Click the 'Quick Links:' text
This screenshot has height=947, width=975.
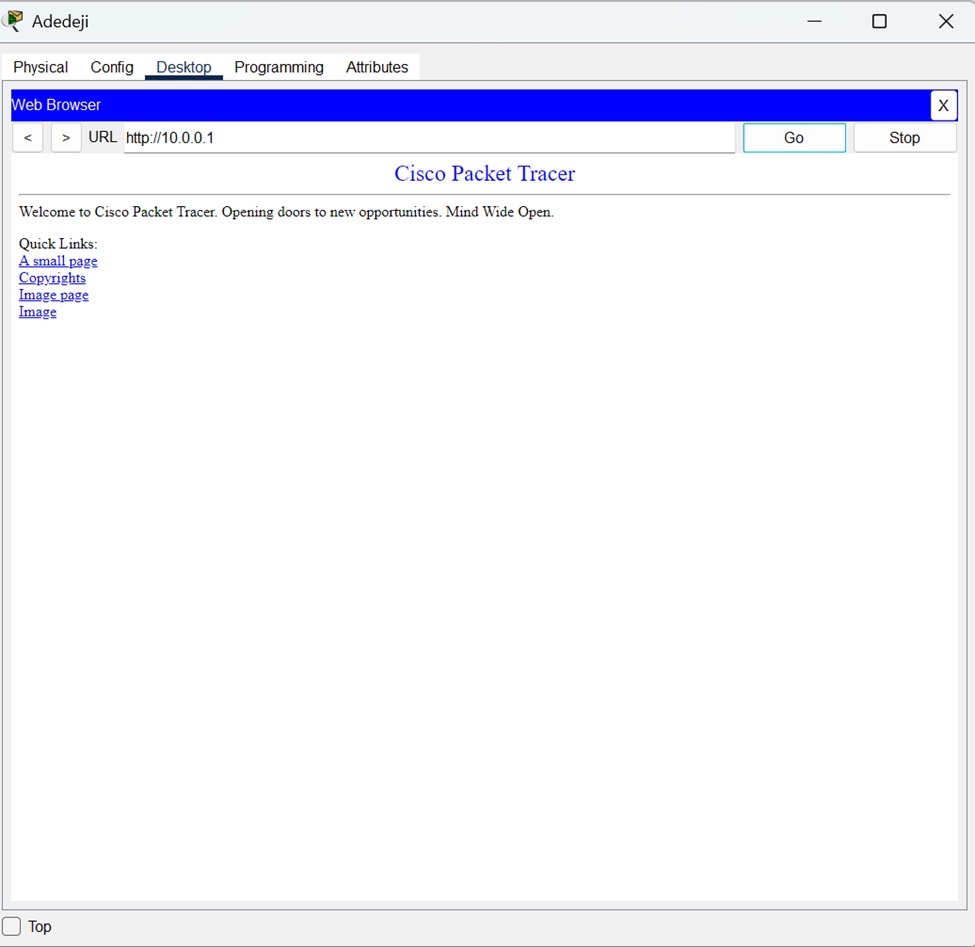pos(58,244)
